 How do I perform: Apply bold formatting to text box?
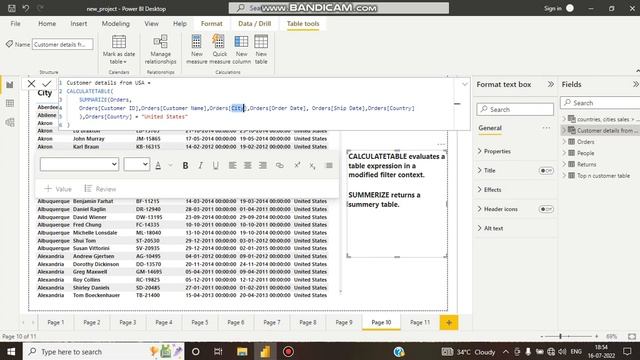click(x=185, y=165)
